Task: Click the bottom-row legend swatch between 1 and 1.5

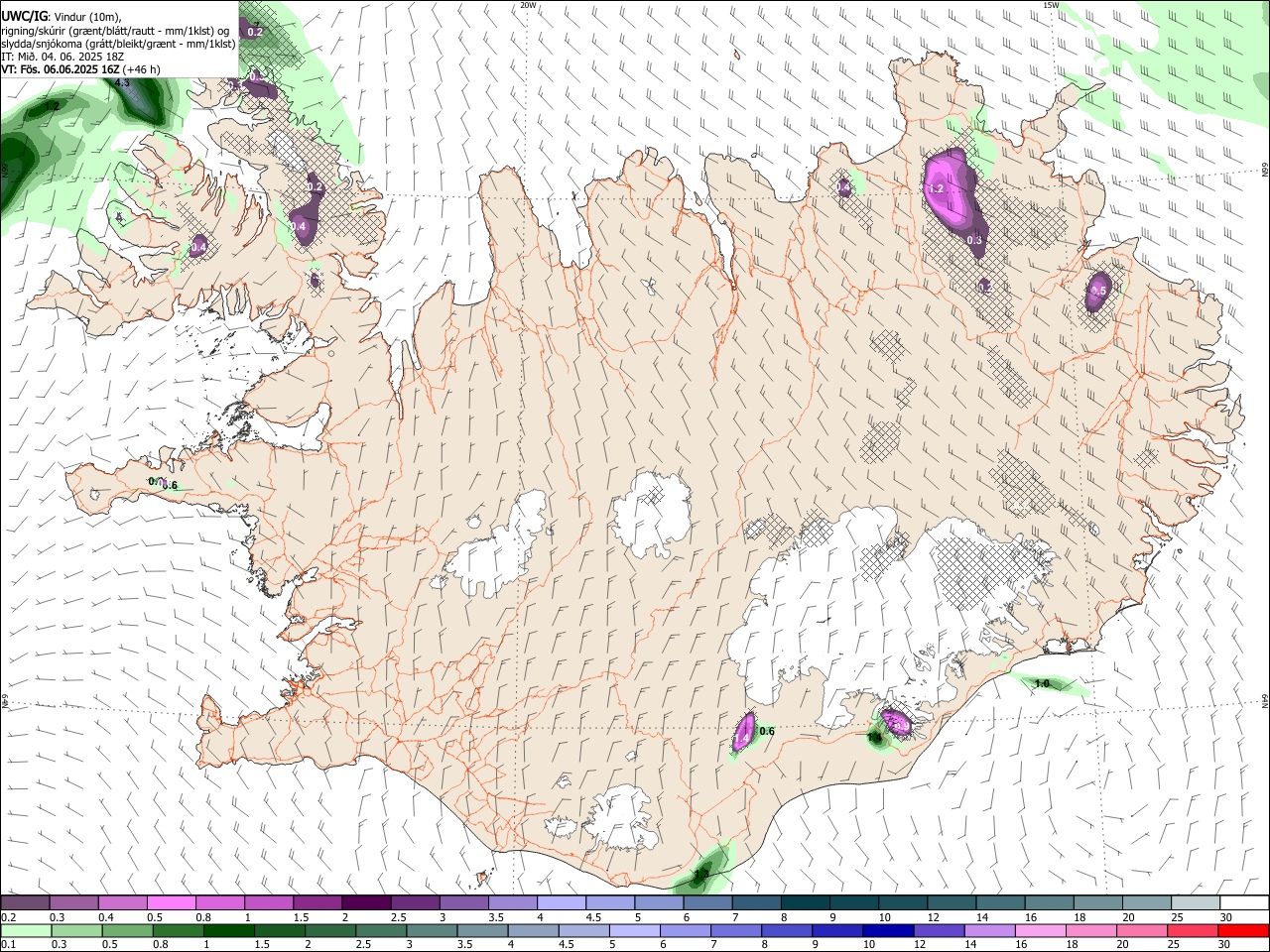Action: click(229, 931)
